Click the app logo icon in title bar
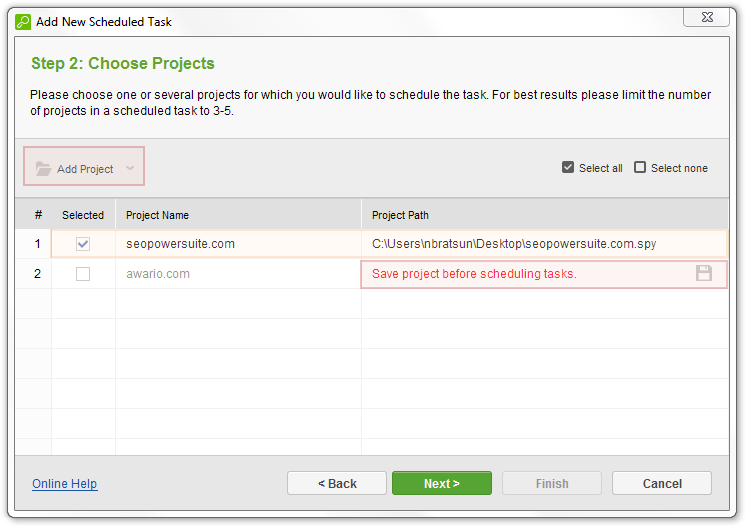 tap(23, 21)
